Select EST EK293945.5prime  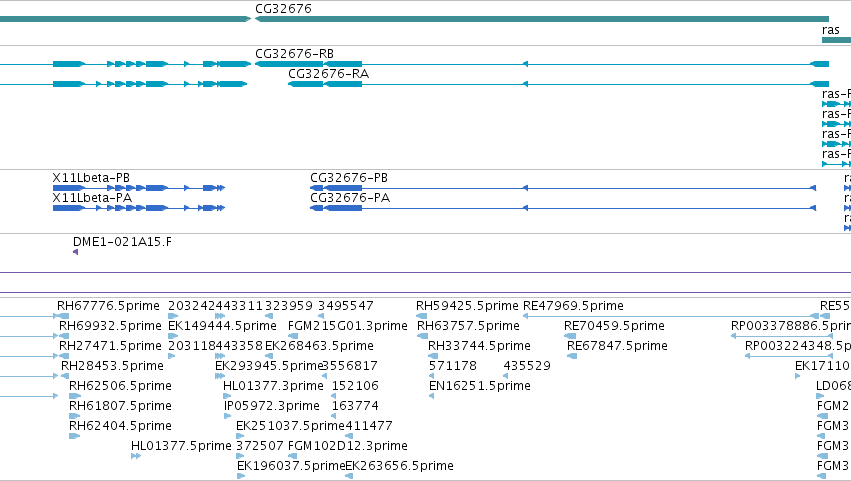pos(269,366)
